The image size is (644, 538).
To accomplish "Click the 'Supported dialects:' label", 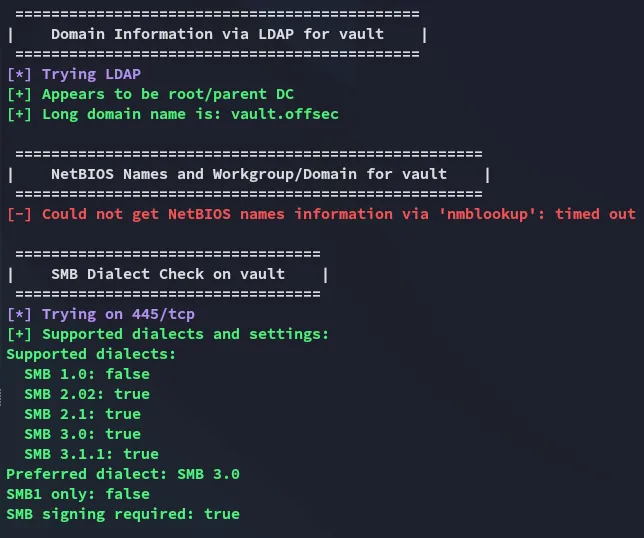I will (91, 354).
